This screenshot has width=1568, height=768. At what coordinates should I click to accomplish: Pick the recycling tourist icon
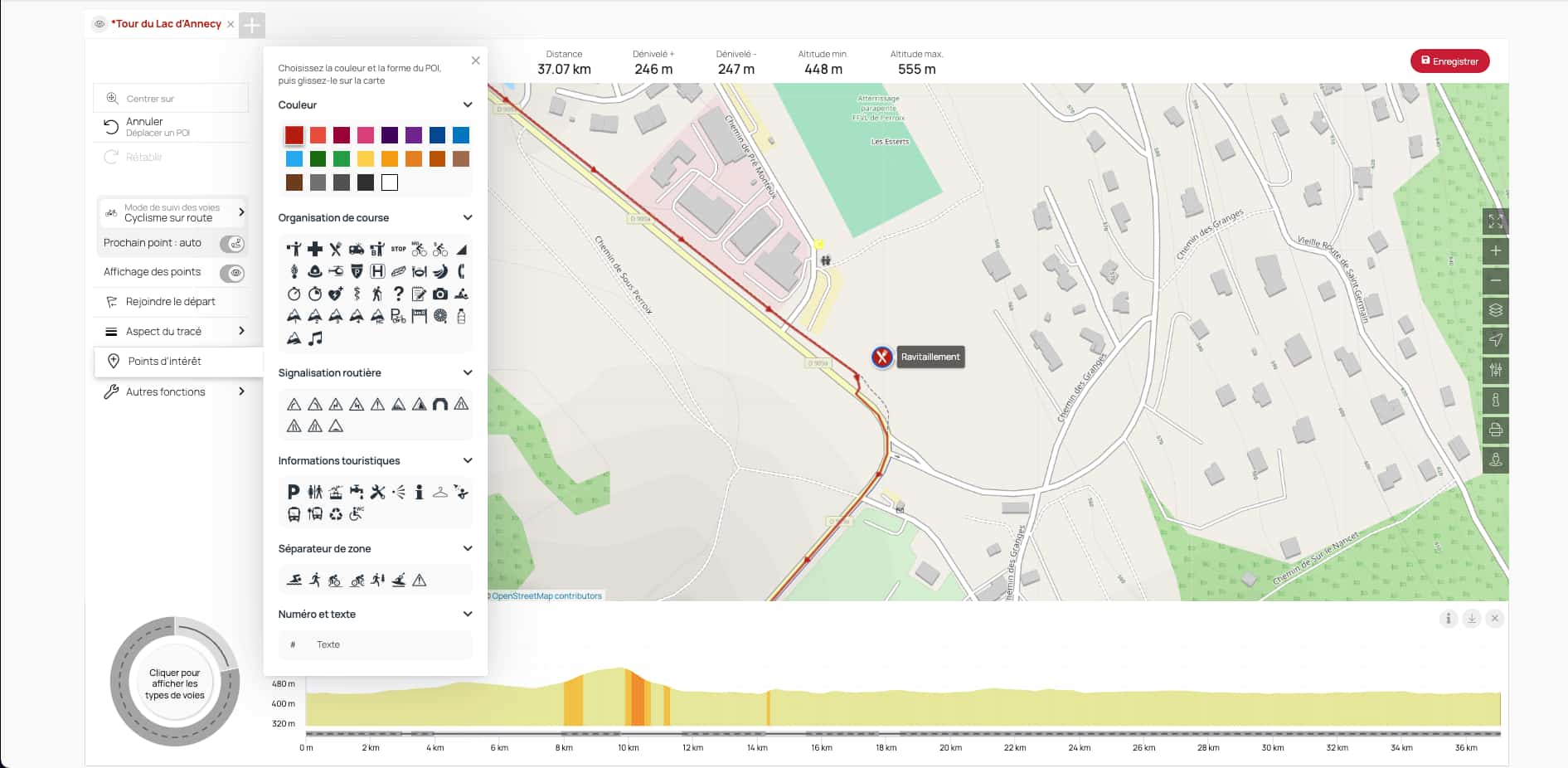336,514
